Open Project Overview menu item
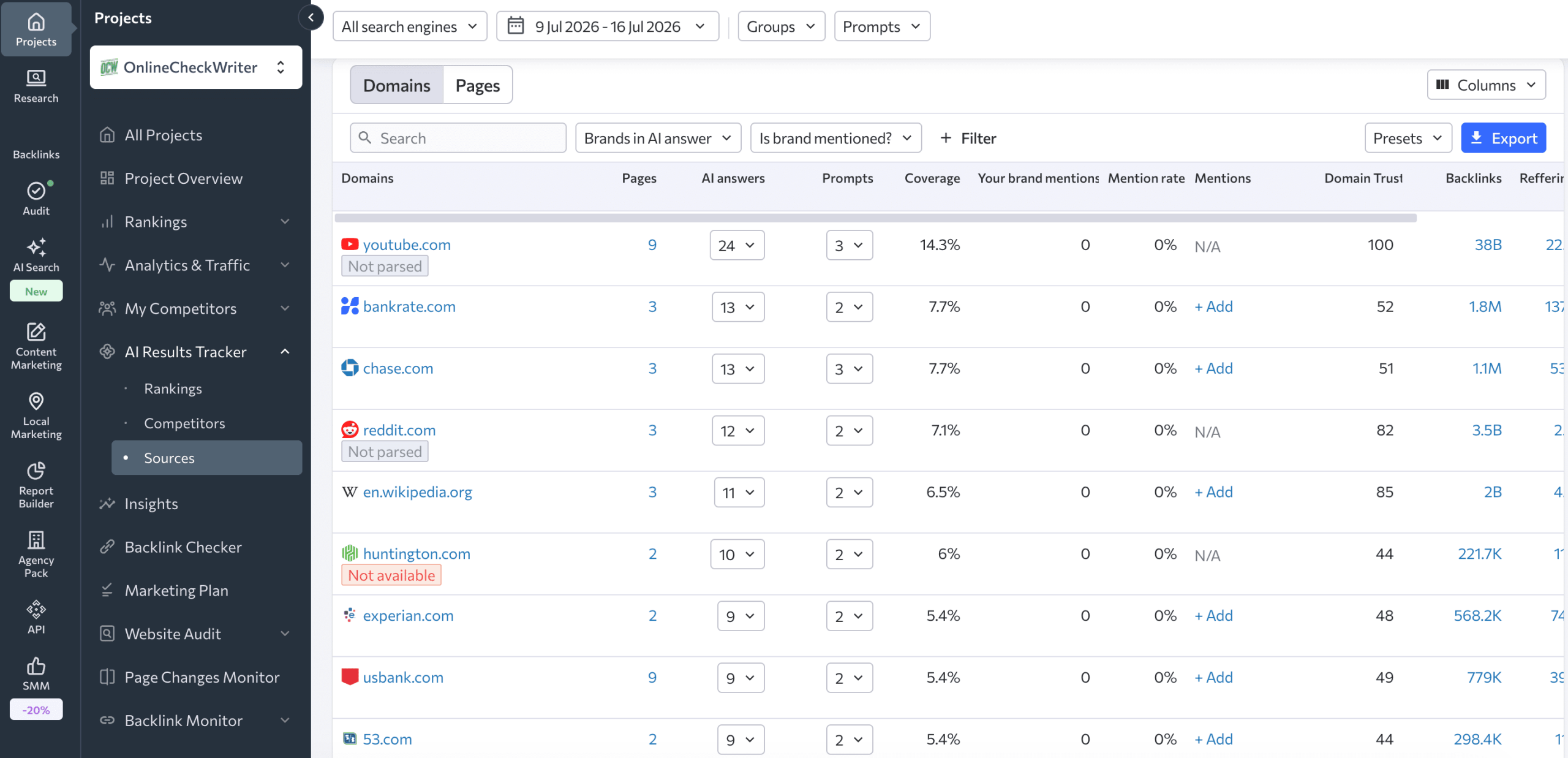This screenshot has height=758, width=1568. point(183,178)
